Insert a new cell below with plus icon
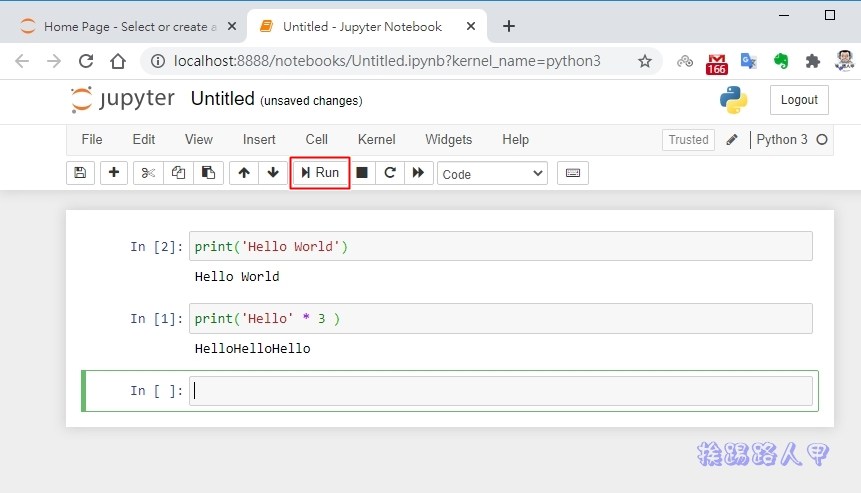861x493 pixels. pos(114,173)
